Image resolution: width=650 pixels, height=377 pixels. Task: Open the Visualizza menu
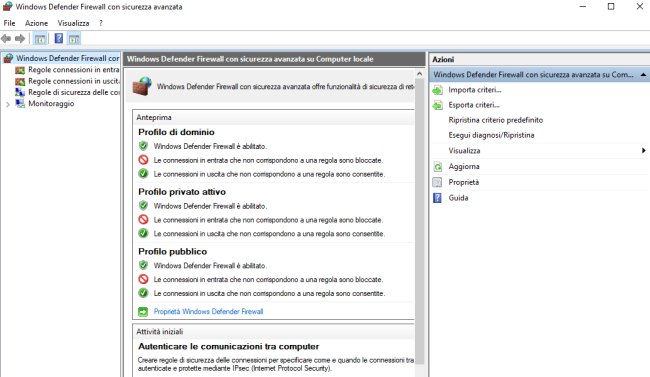(x=73, y=23)
